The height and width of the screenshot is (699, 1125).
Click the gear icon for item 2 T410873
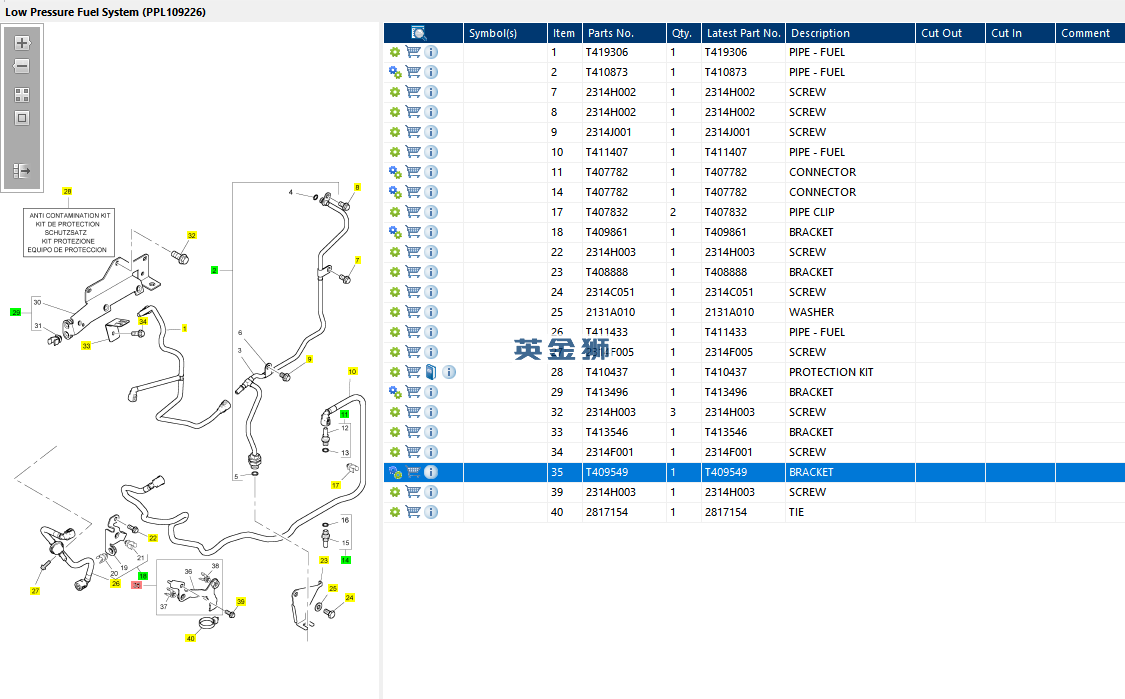(395, 72)
